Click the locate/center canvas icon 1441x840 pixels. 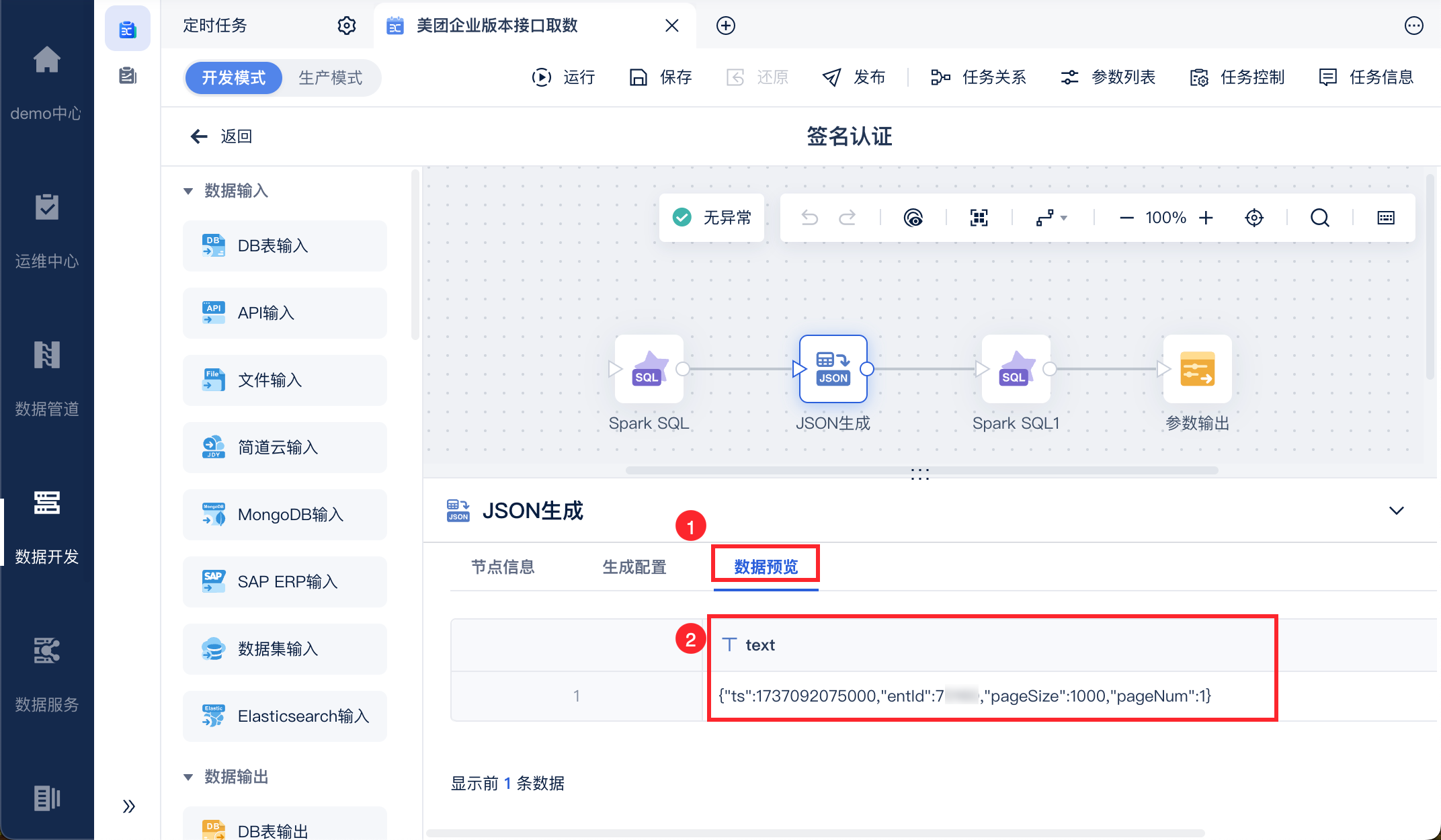point(1254,218)
